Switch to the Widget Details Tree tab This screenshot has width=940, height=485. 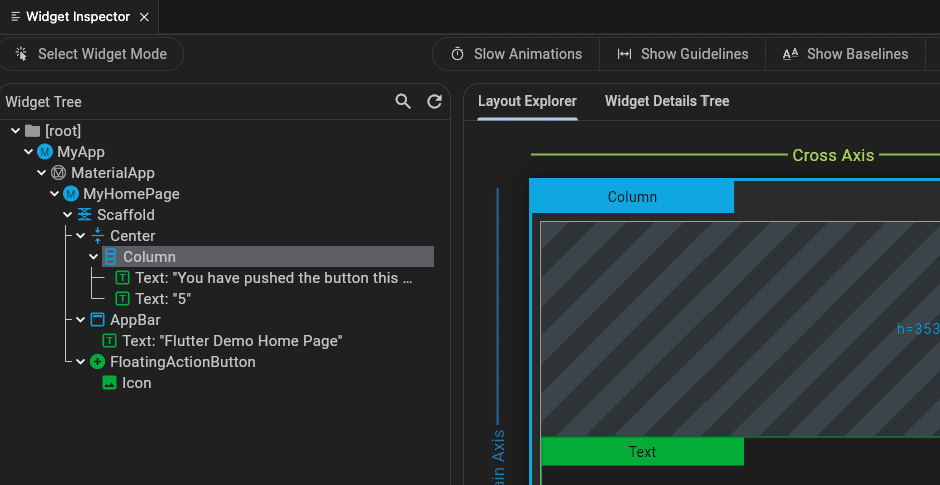667,101
